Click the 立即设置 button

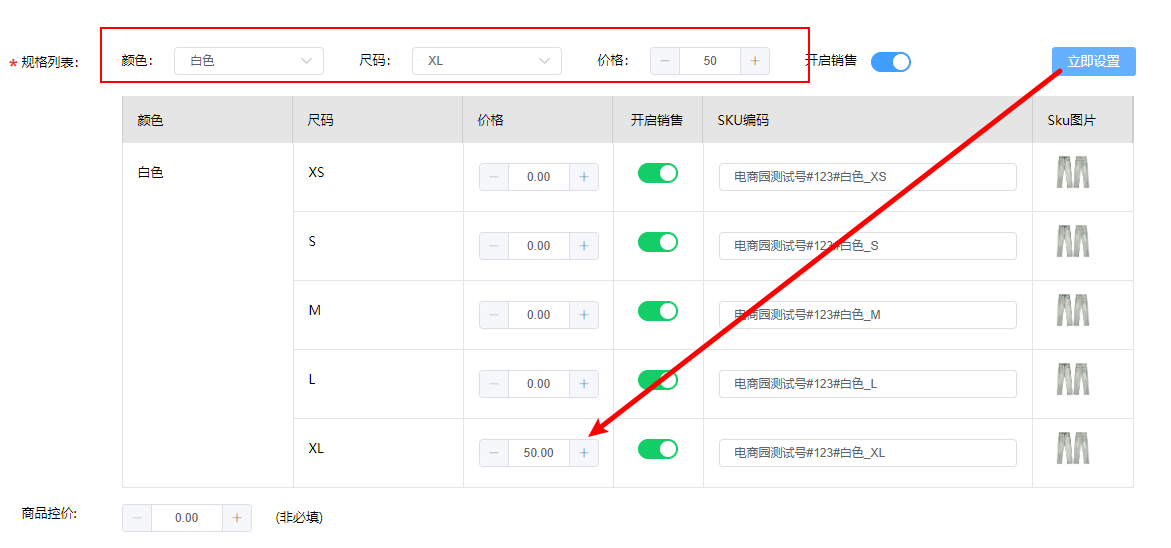(1093, 61)
